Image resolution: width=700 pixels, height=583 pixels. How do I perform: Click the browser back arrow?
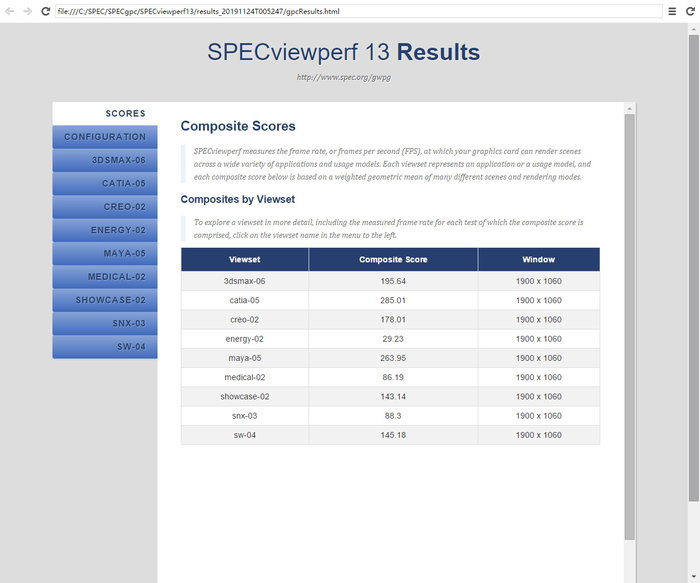coord(10,11)
